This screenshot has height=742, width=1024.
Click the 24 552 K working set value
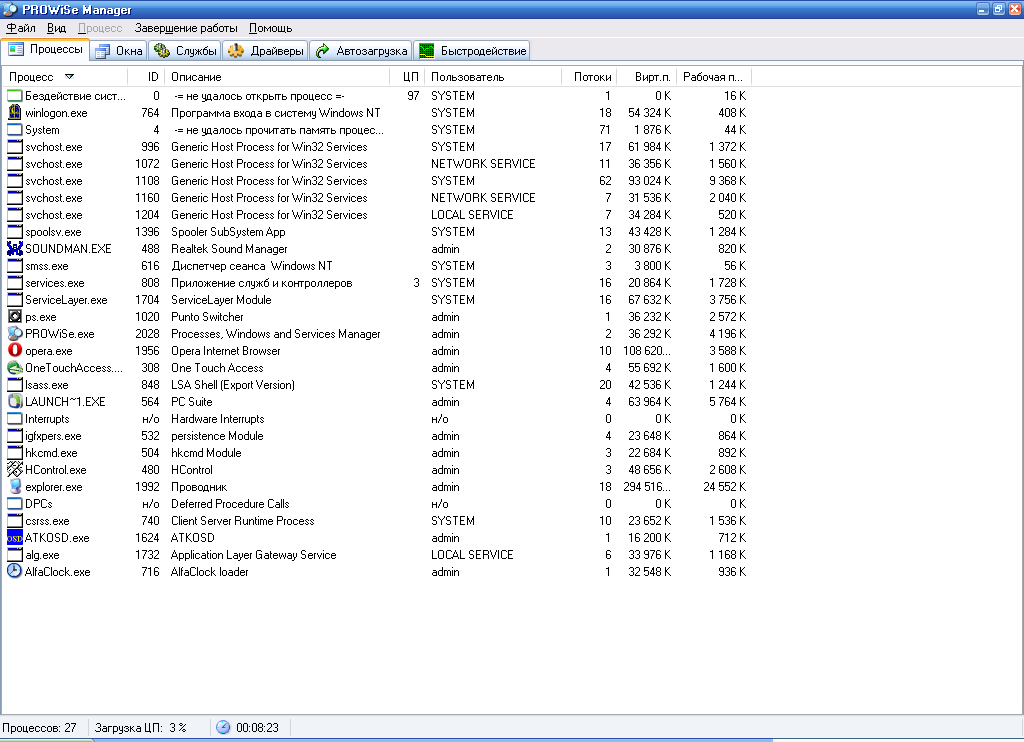[x=724, y=487]
